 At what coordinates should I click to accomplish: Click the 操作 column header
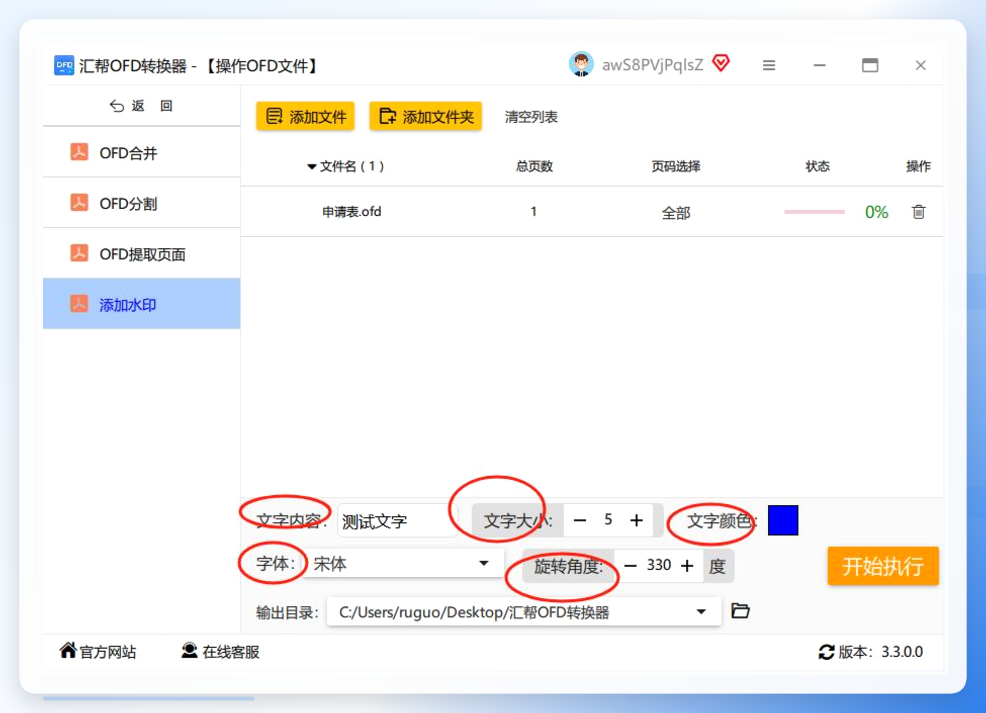click(x=918, y=167)
